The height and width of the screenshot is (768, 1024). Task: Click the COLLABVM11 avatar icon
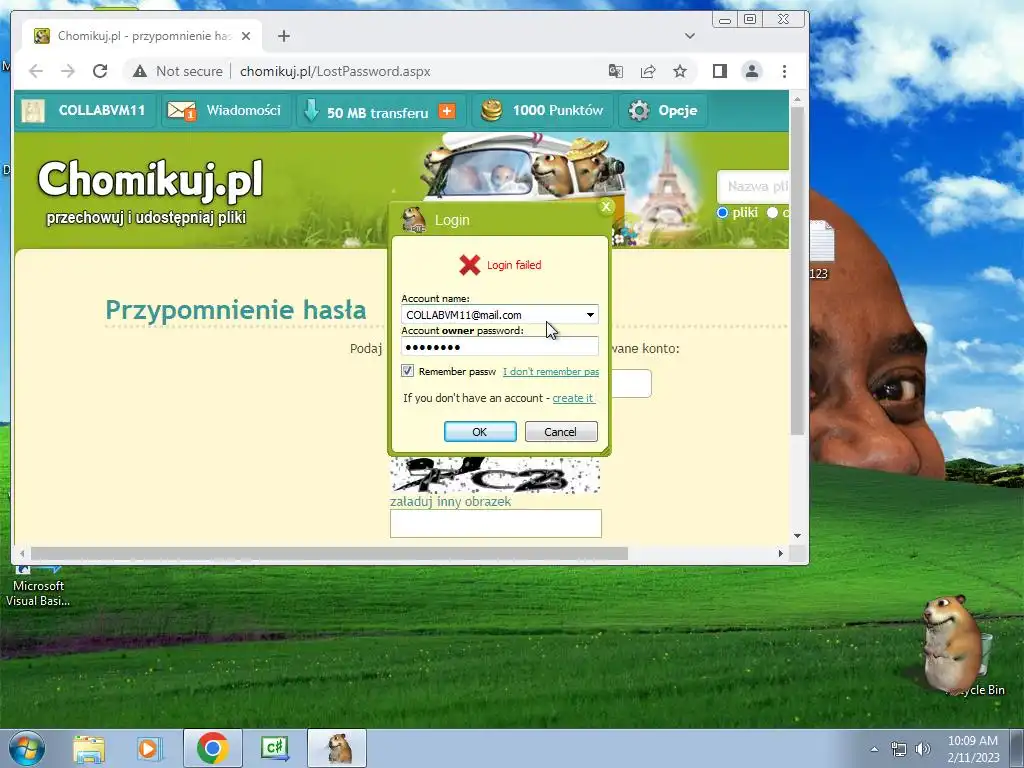(33, 110)
